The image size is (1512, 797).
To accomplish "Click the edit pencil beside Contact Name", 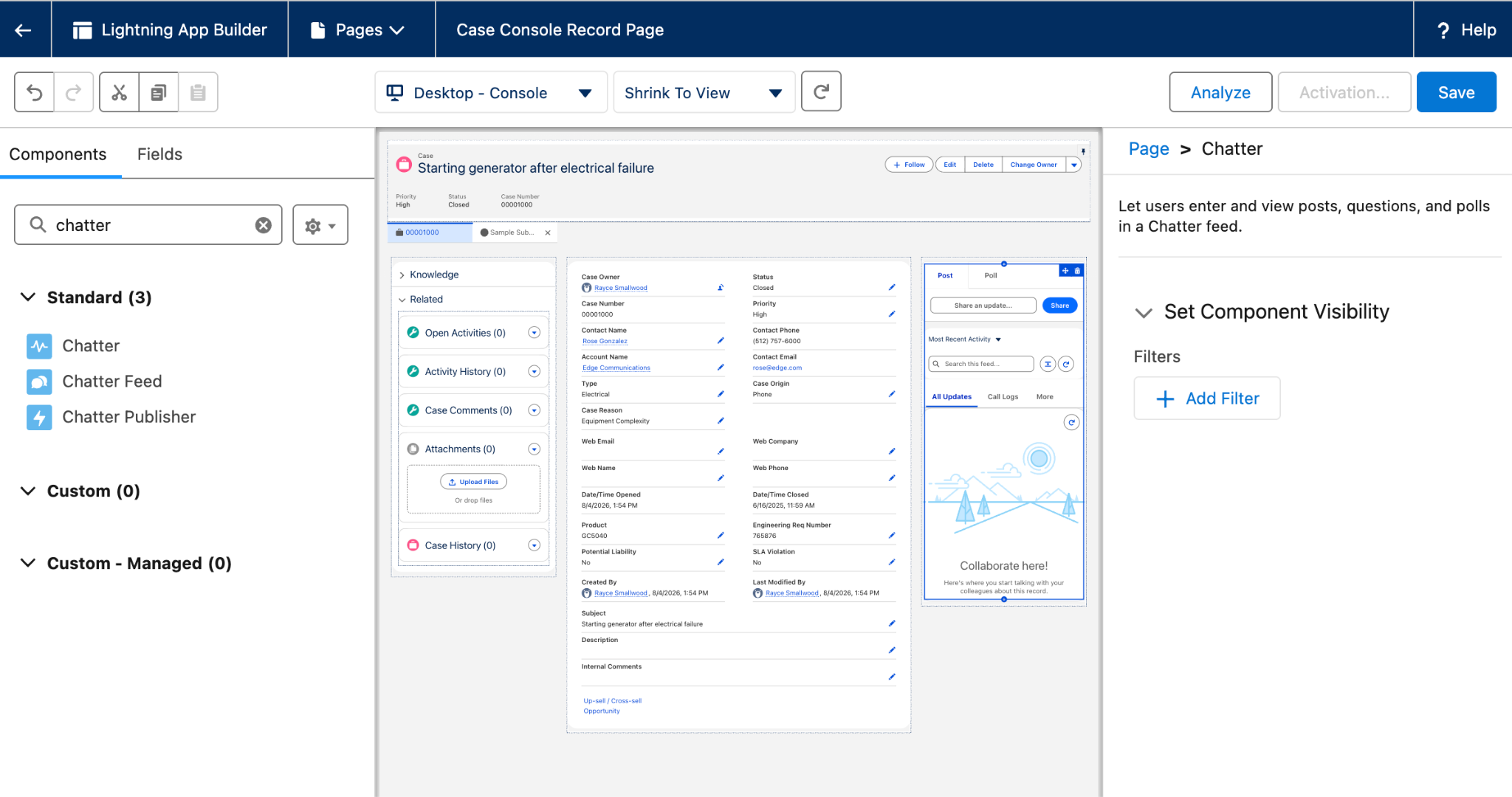I will tap(721, 340).
